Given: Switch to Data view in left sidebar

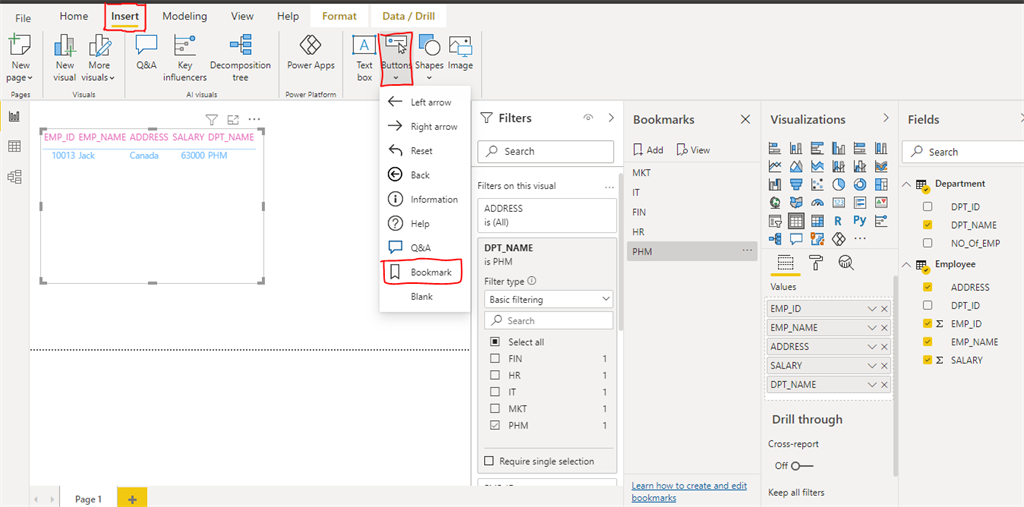Looking at the screenshot, I should pyautogui.click(x=14, y=146).
